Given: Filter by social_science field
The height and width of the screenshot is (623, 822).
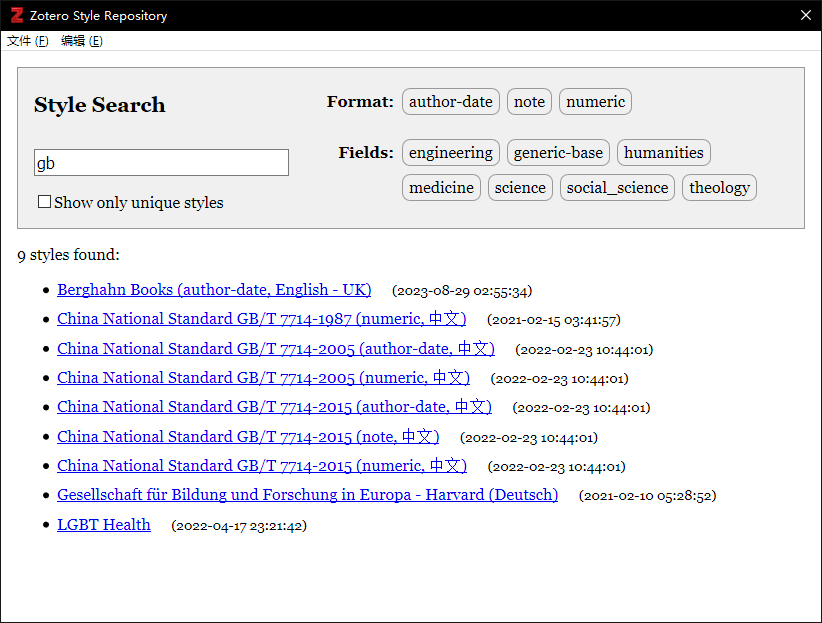Looking at the screenshot, I should click(x=618, y=188).
